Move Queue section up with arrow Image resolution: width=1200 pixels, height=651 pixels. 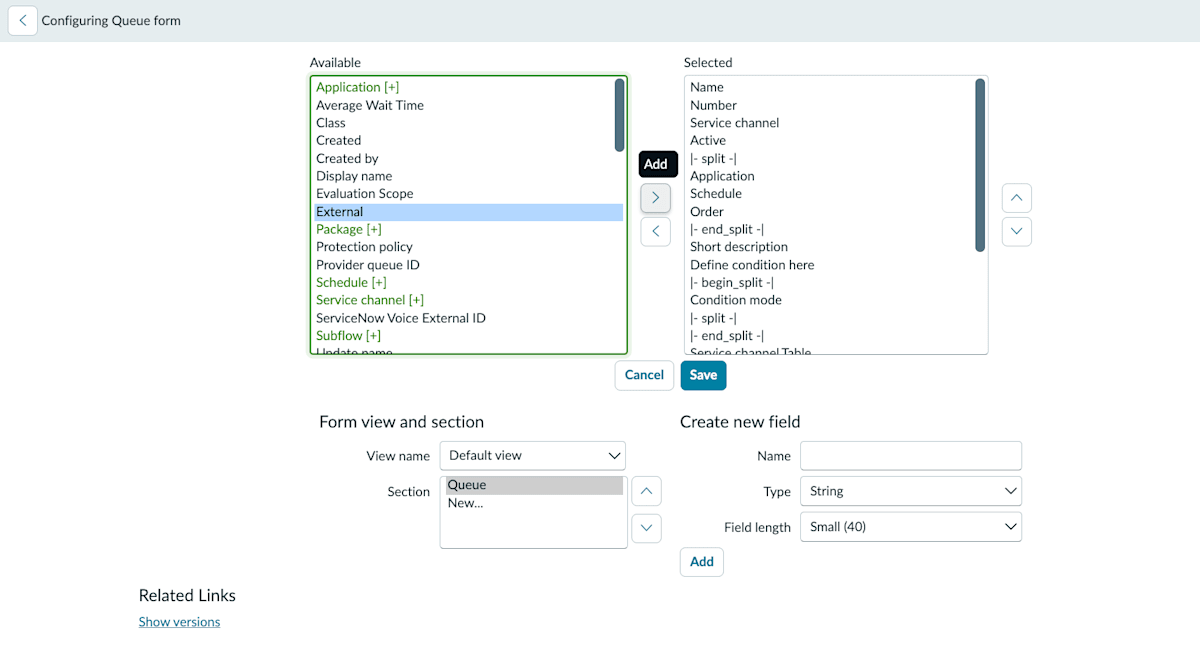(x=646, y=491)
